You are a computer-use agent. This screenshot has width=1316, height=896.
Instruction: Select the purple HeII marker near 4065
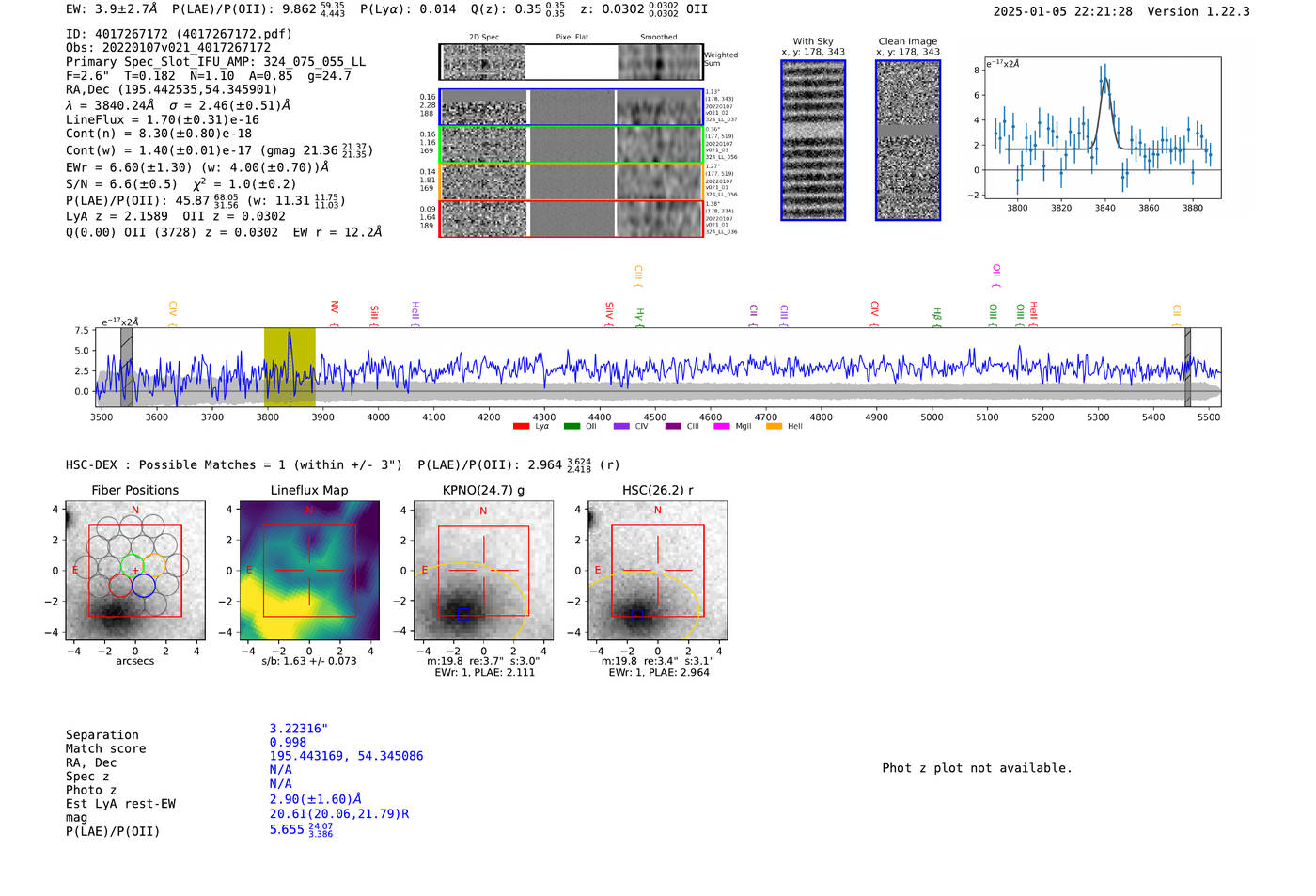415,314
